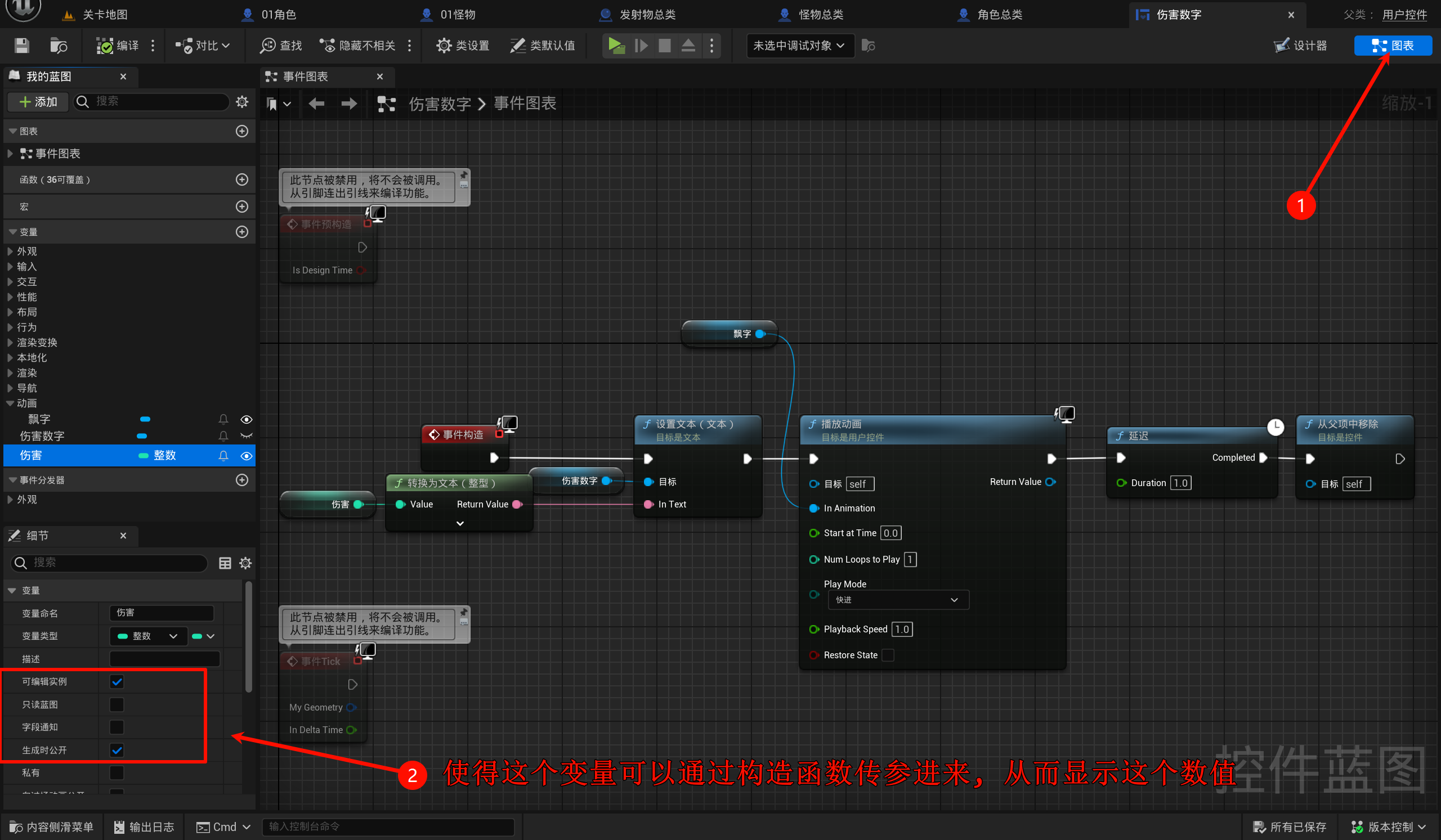Click the browse to asset icon
The width and height of the screenshot is (1441, 840).
[x=59, y=46]
